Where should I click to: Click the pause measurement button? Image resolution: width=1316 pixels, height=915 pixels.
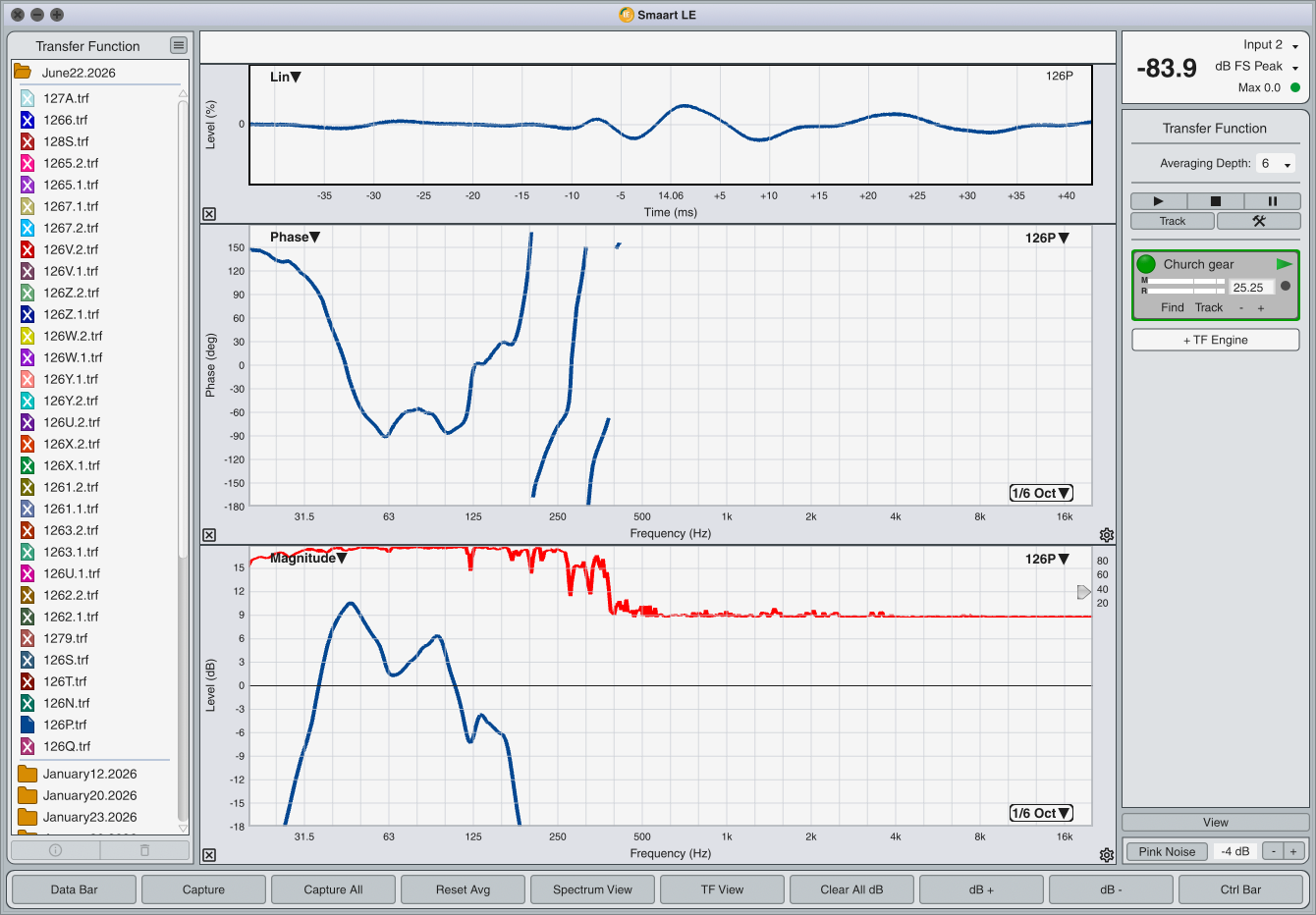tap(1273, 201)
